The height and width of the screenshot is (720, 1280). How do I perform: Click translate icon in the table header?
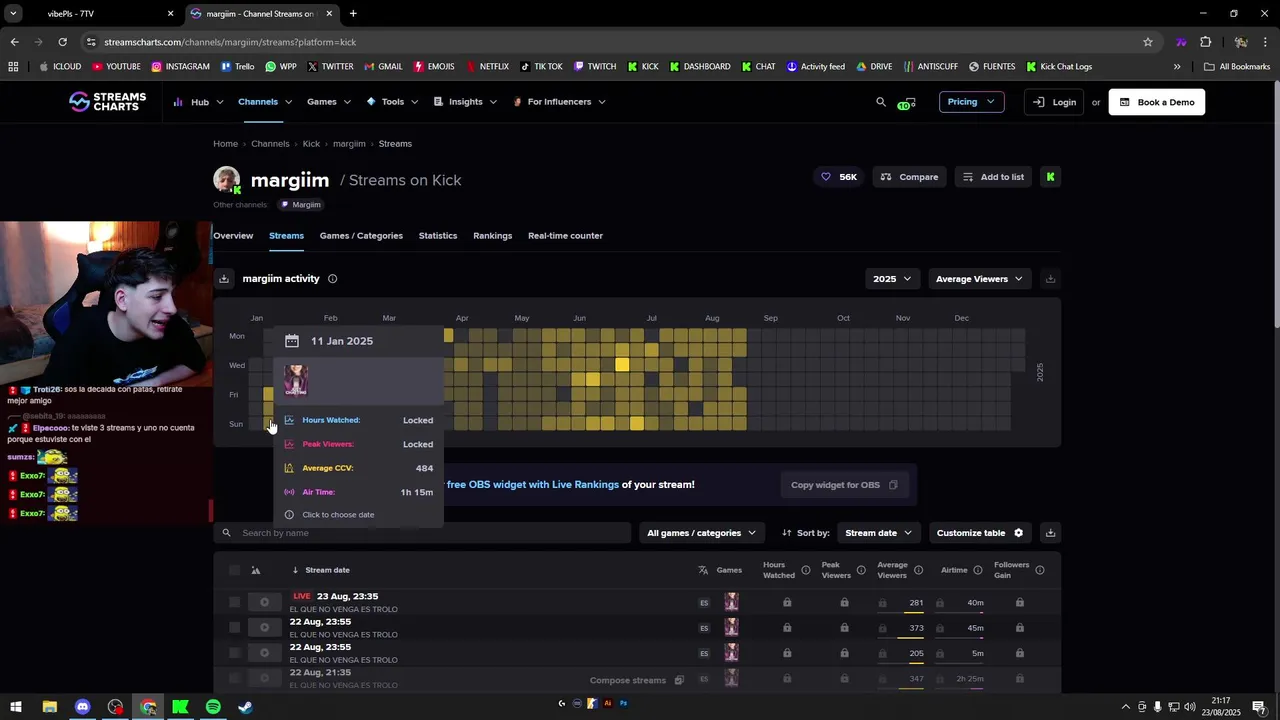(x=703, y=570)
